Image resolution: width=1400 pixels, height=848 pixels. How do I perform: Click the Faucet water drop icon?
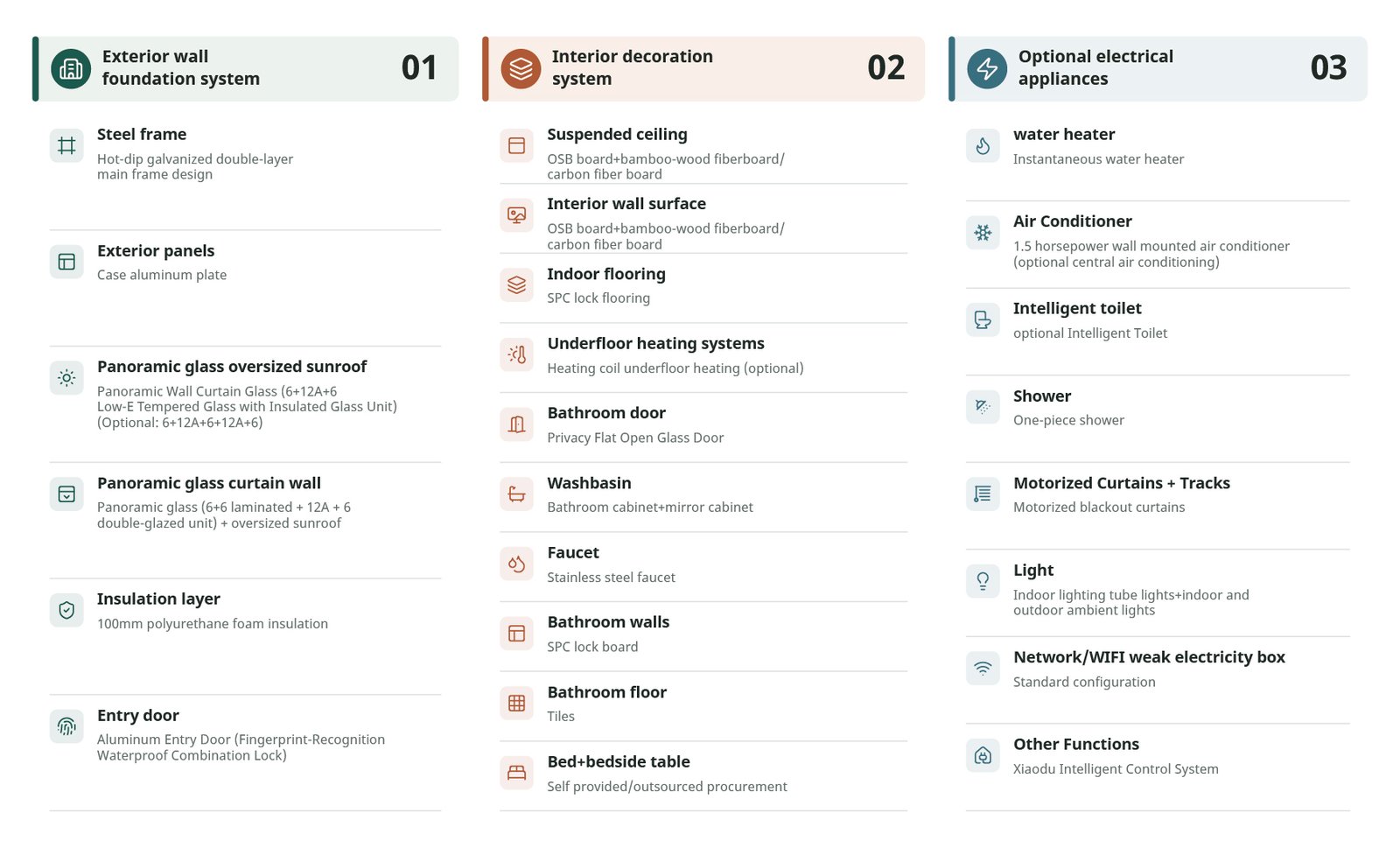pyautogui.click(x=516, y=564)
